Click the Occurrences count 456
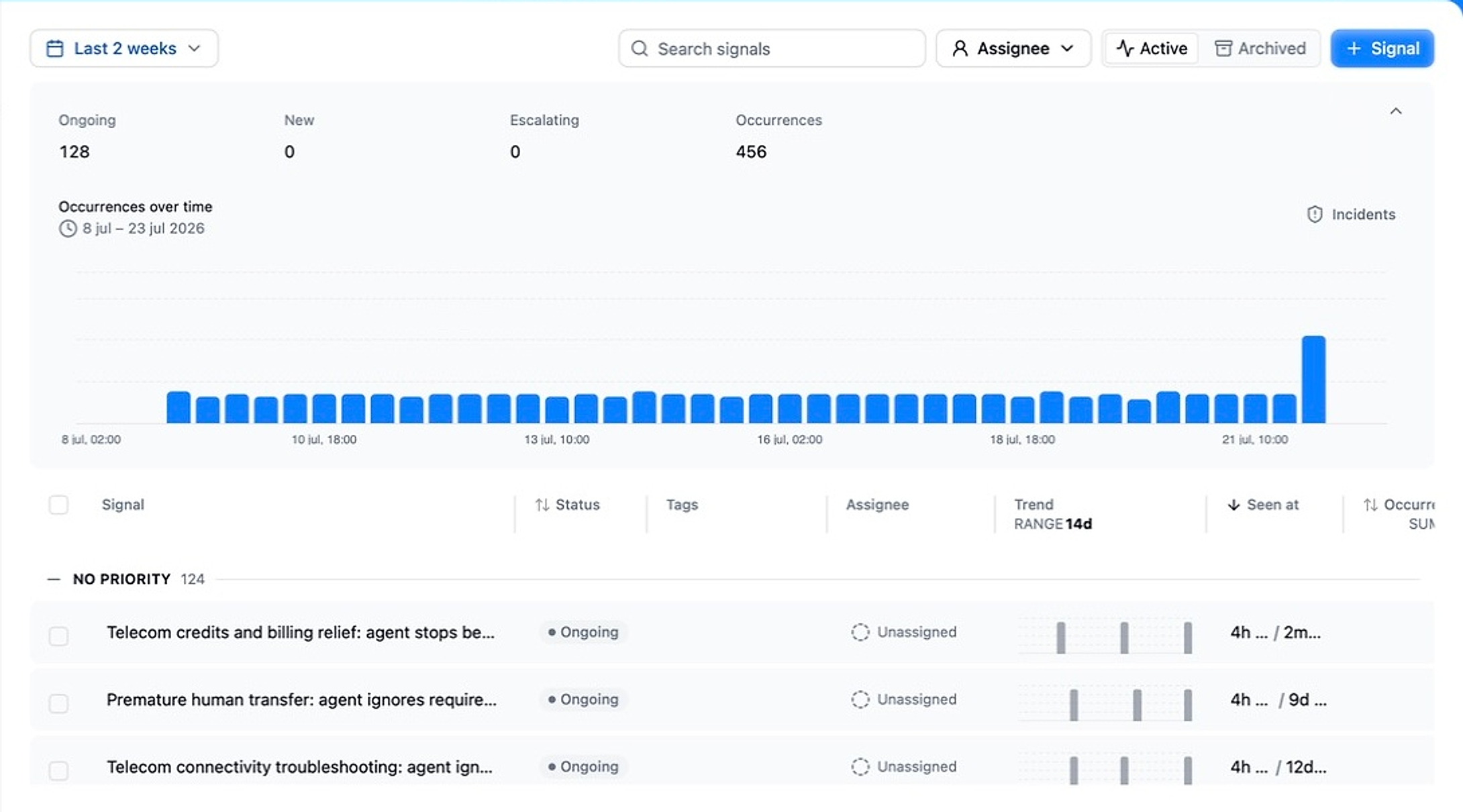 (x=751, y=152)
